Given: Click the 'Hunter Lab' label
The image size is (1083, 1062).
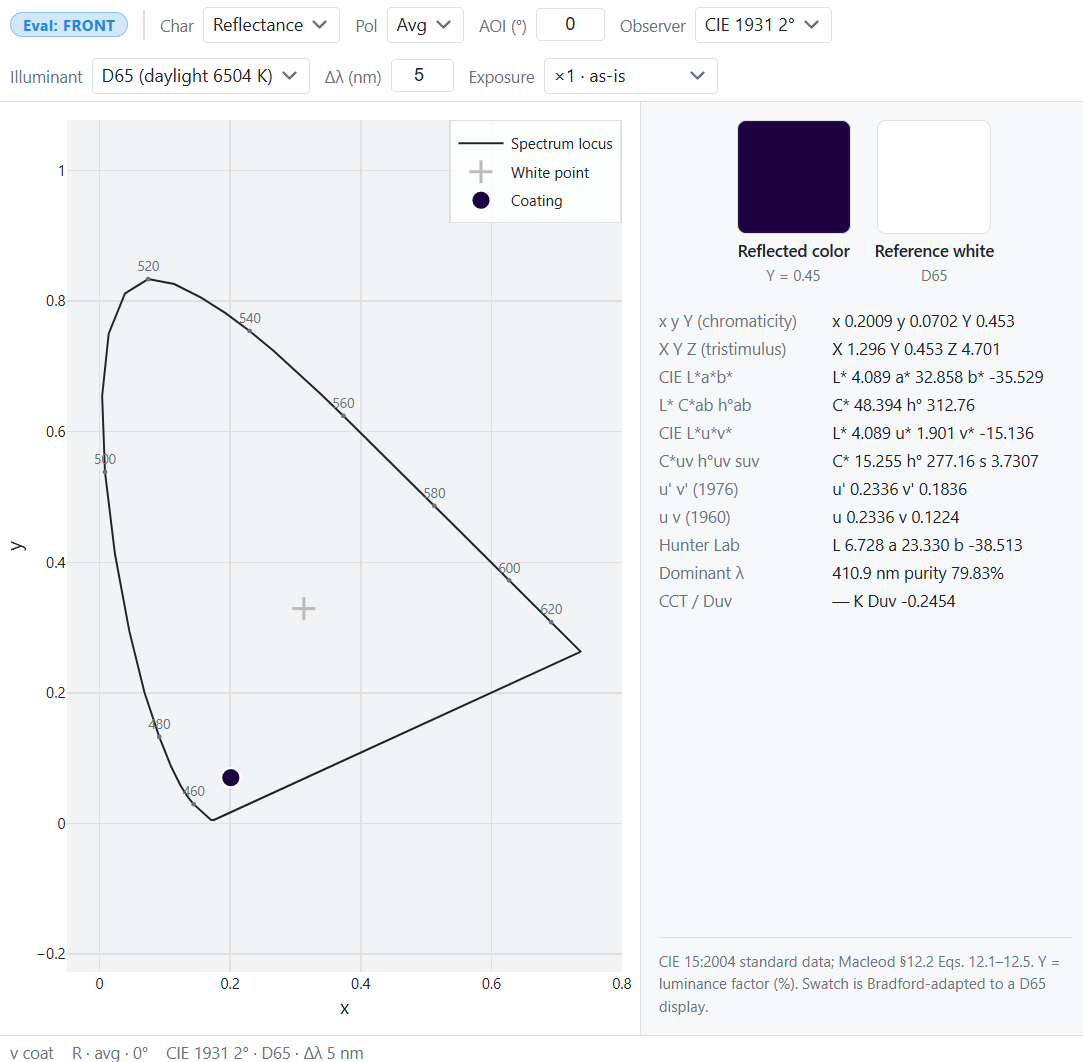Looking at the screenshot, I should [x=699, y=546].
